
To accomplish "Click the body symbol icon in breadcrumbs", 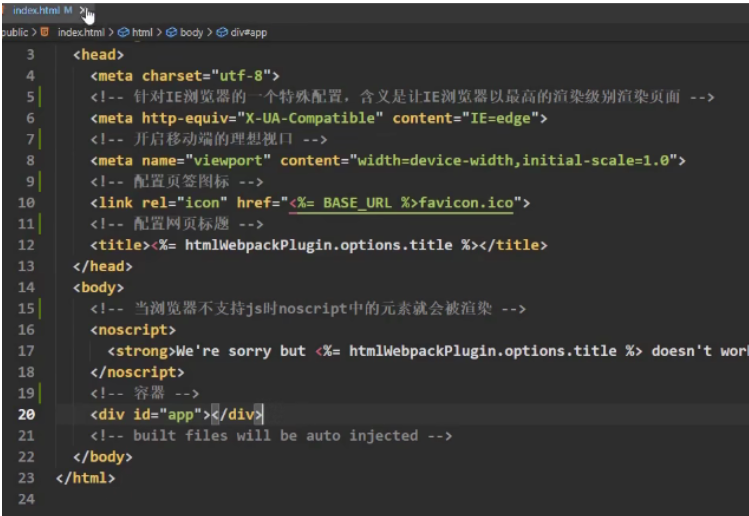I will 171,32.
